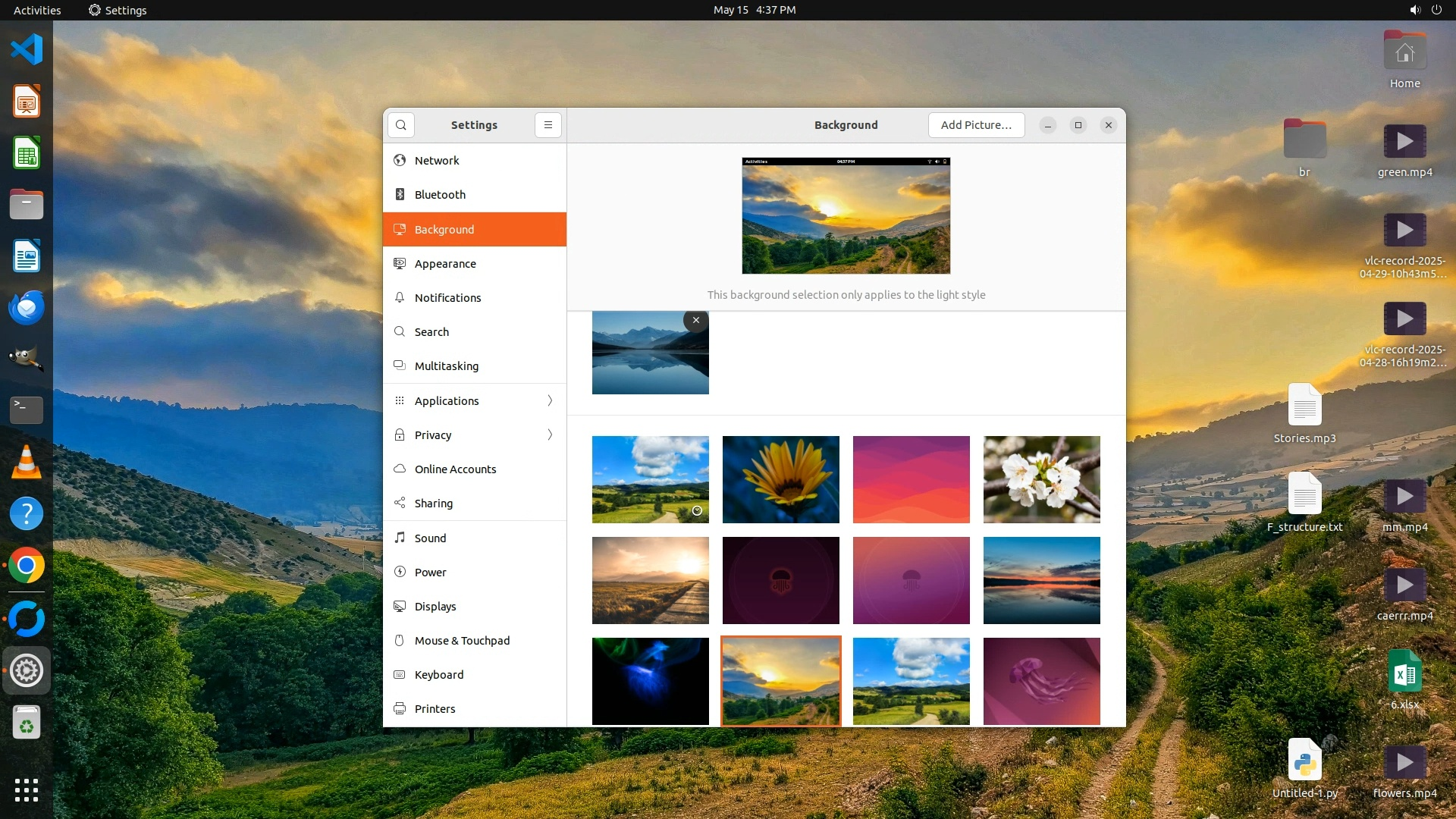Image resolution: width=1456 pixels, height=819 pixels.
Task: Choose the white blossom wallpaper thumbnail
Action: point(1041,479)
